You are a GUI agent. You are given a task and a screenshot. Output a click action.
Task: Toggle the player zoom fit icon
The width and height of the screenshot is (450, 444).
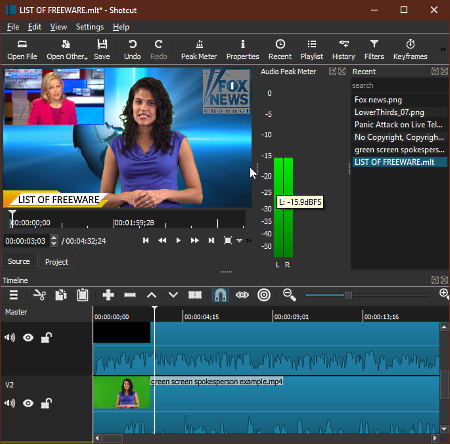coord(228,240)
